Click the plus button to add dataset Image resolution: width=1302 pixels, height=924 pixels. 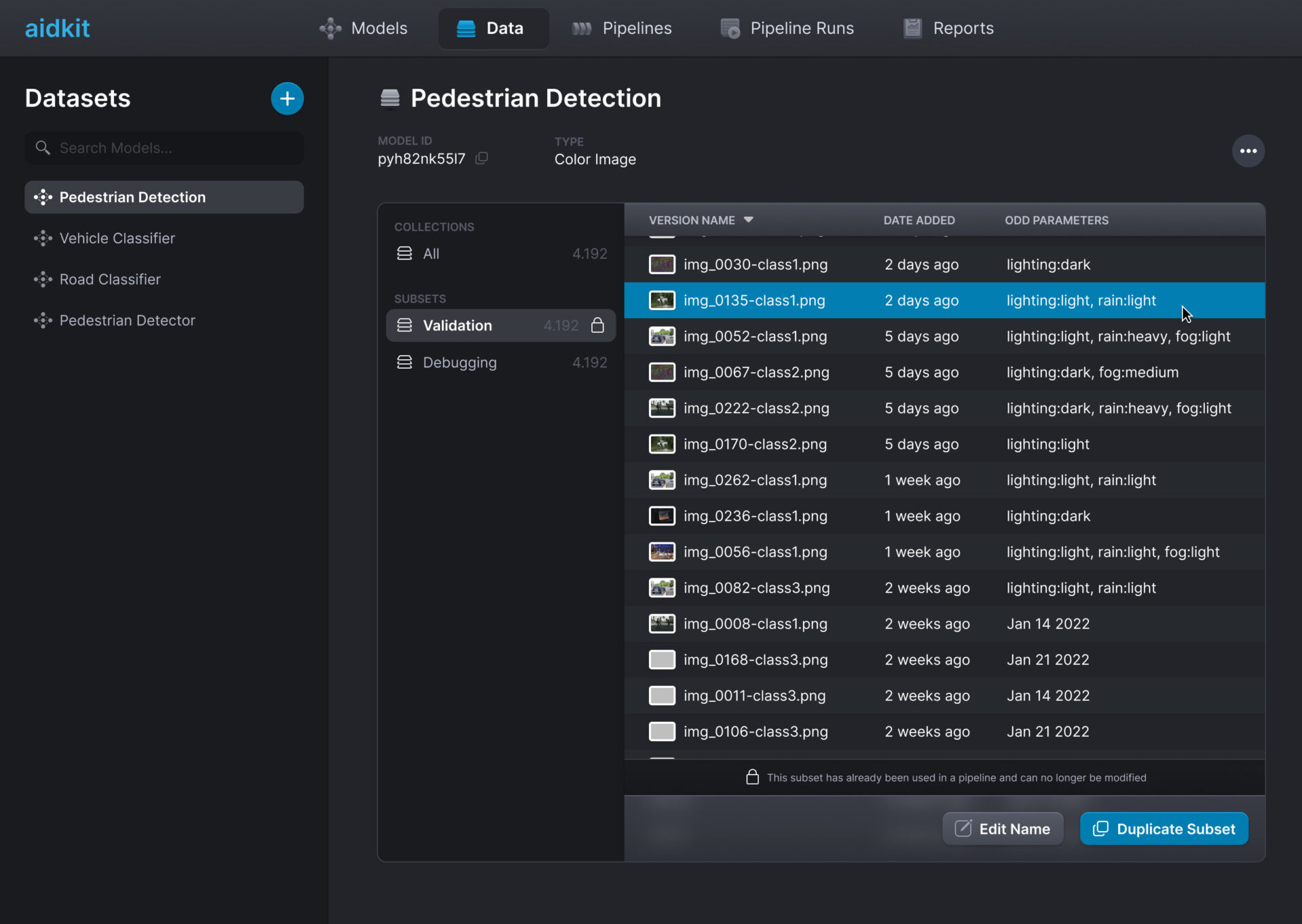(x=287, y=99)
